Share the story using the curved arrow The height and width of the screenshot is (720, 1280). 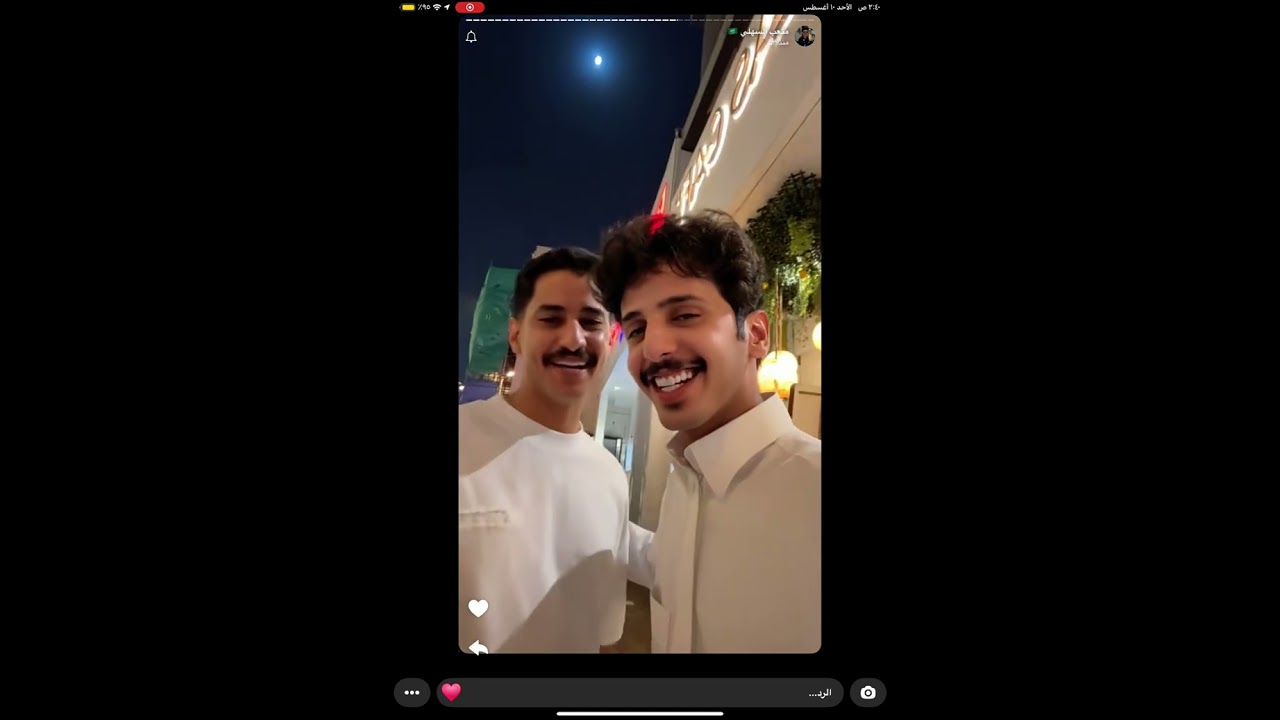click(x=478, y=647)
